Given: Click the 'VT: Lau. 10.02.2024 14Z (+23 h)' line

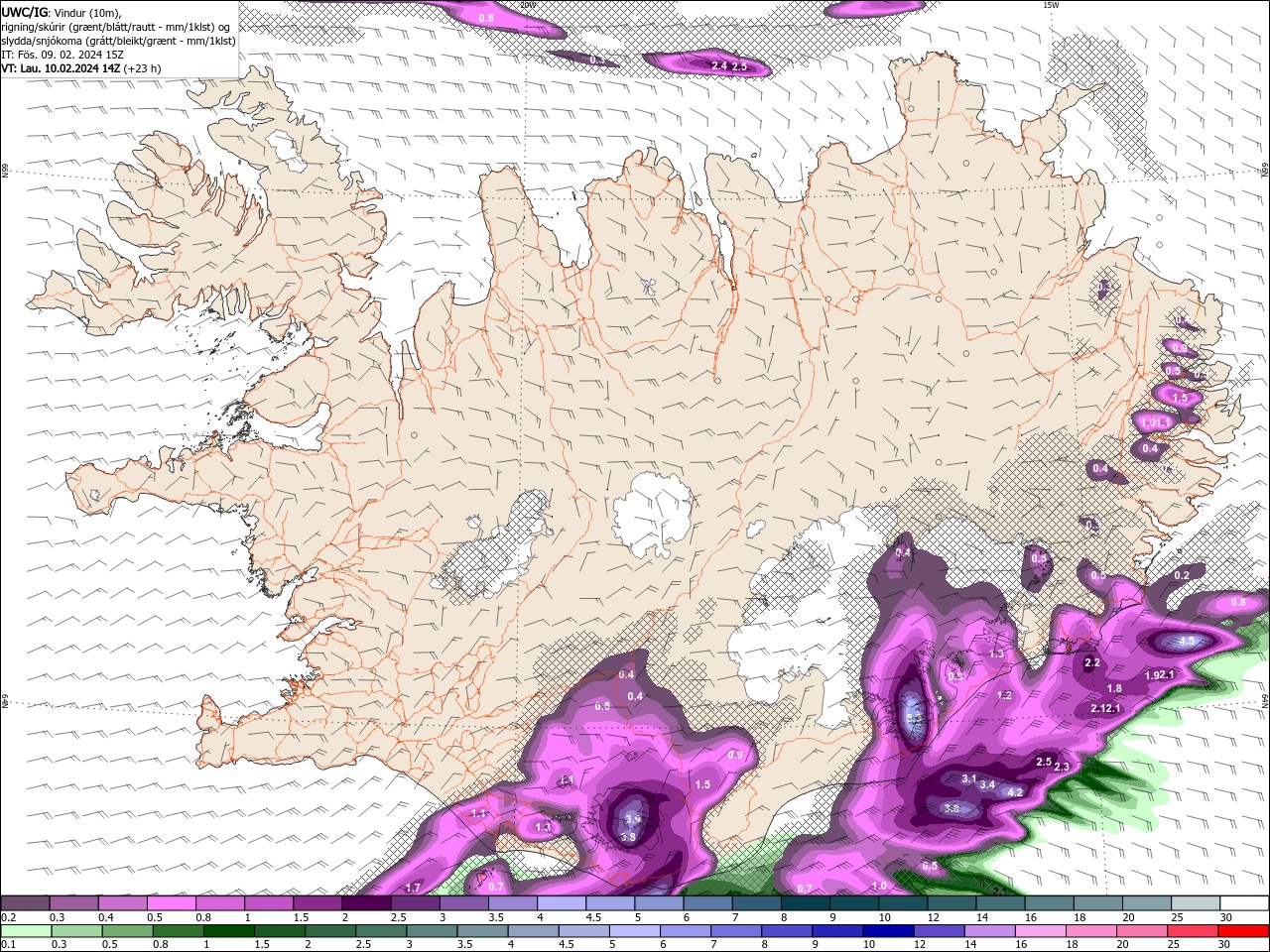Looking at the screenshot, I should (81, 68).
